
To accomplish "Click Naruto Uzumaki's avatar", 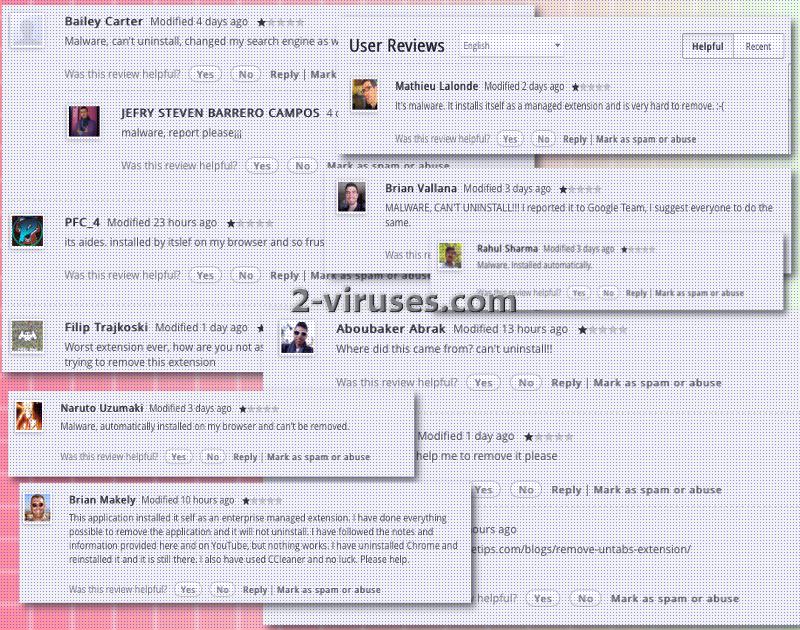I will [30, 416].
